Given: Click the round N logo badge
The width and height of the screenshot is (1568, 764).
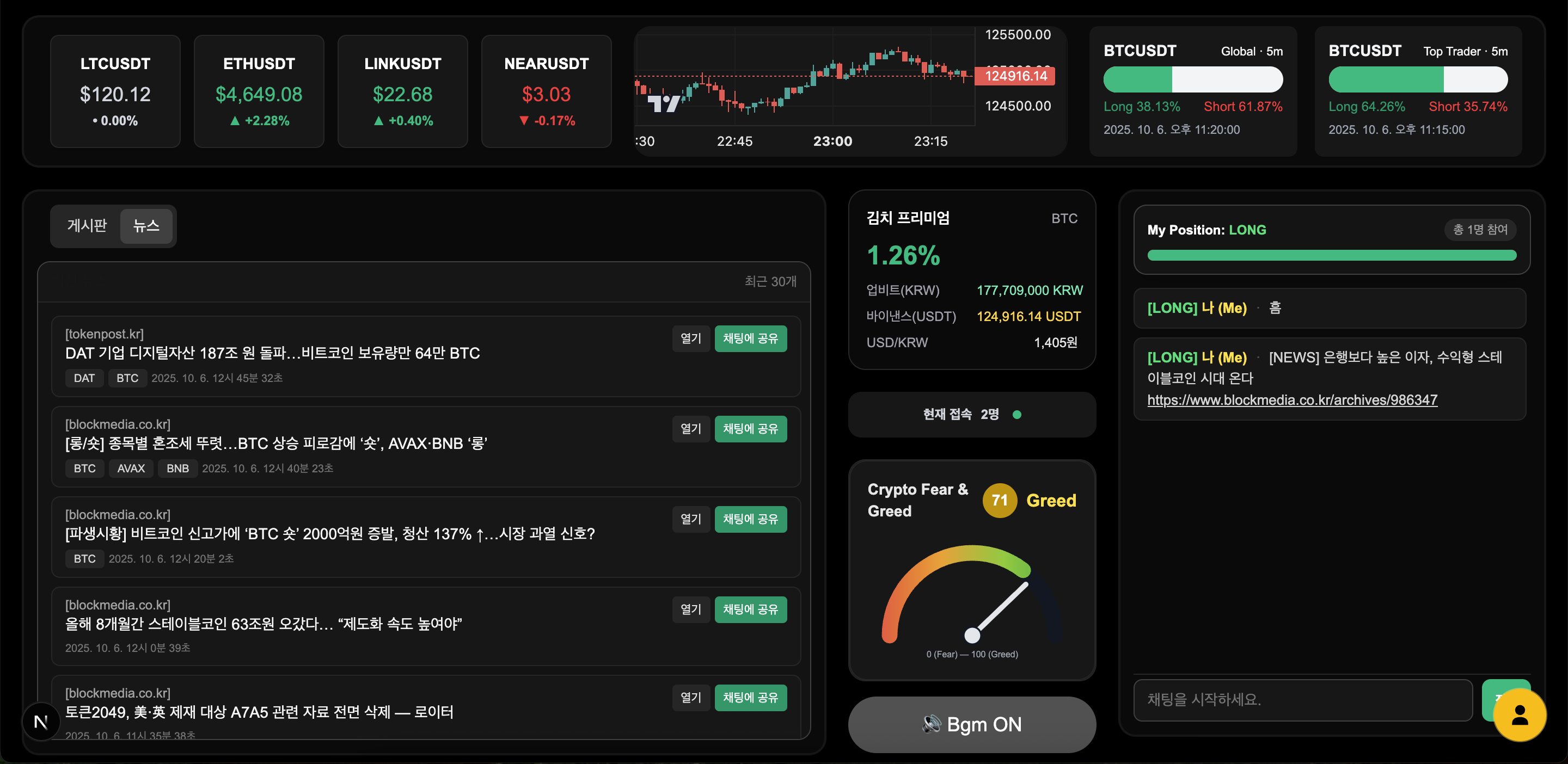Looking at the screenshot, I should point(41,722).
